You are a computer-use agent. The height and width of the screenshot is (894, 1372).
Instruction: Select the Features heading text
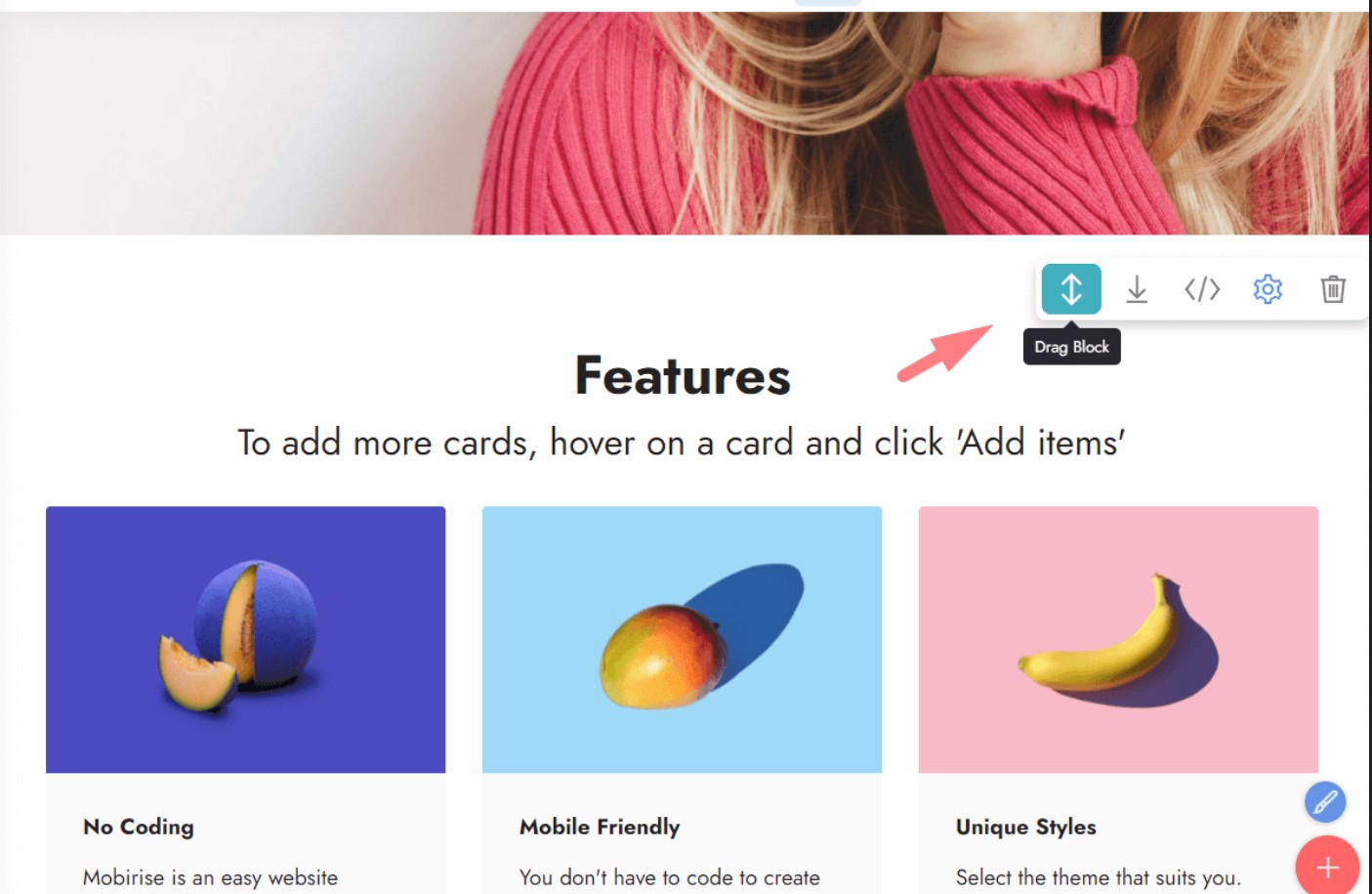pos(683,376)
